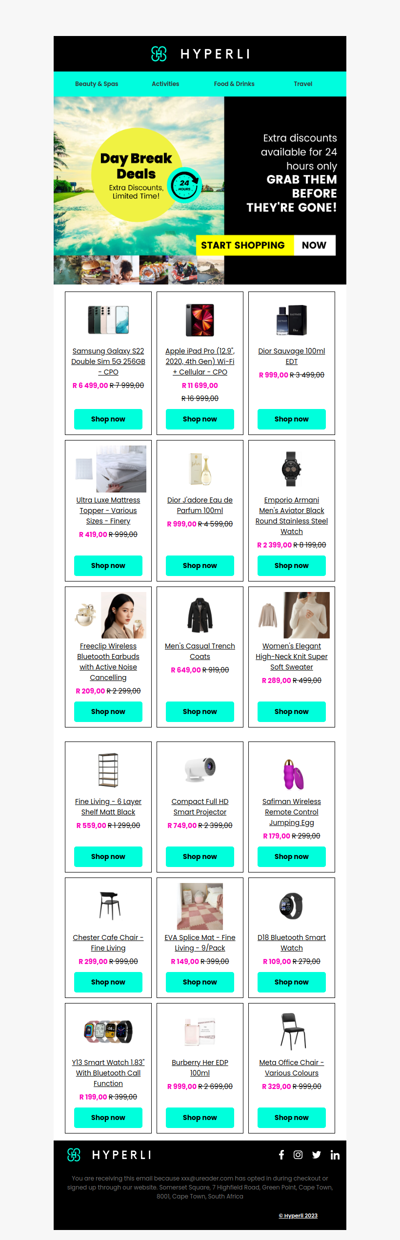Click Shop now under Dior Sauvage 100ml
The width and height of the screenshot is (400, 1240).
[x=291, y=419]
